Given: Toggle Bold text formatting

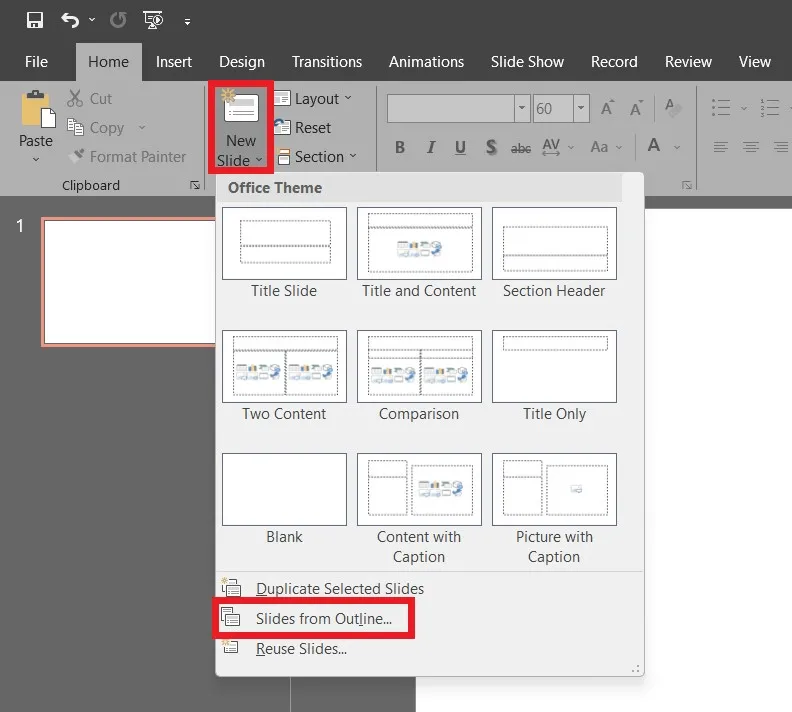Looking at the screenshot, I should pos(400,147).
